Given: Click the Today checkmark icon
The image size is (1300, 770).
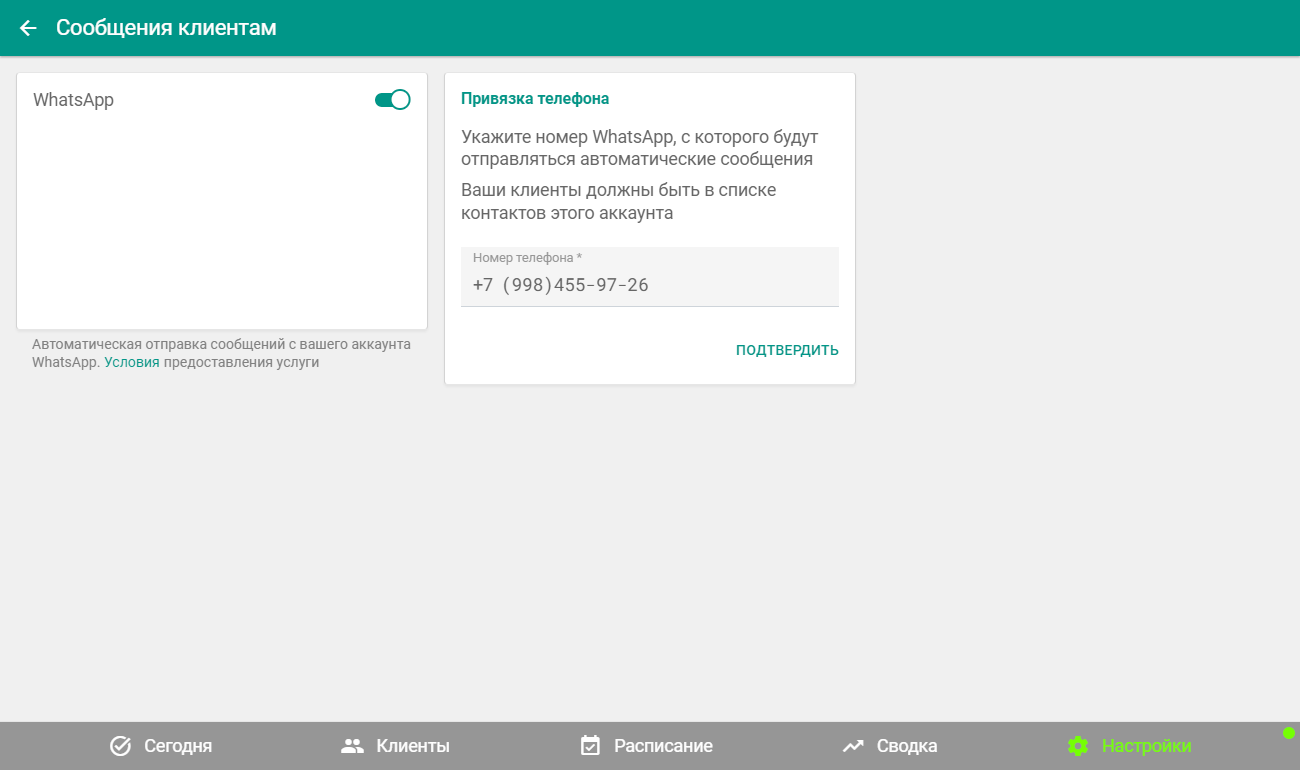Looking at the screenshot, I should click(120, 746).
